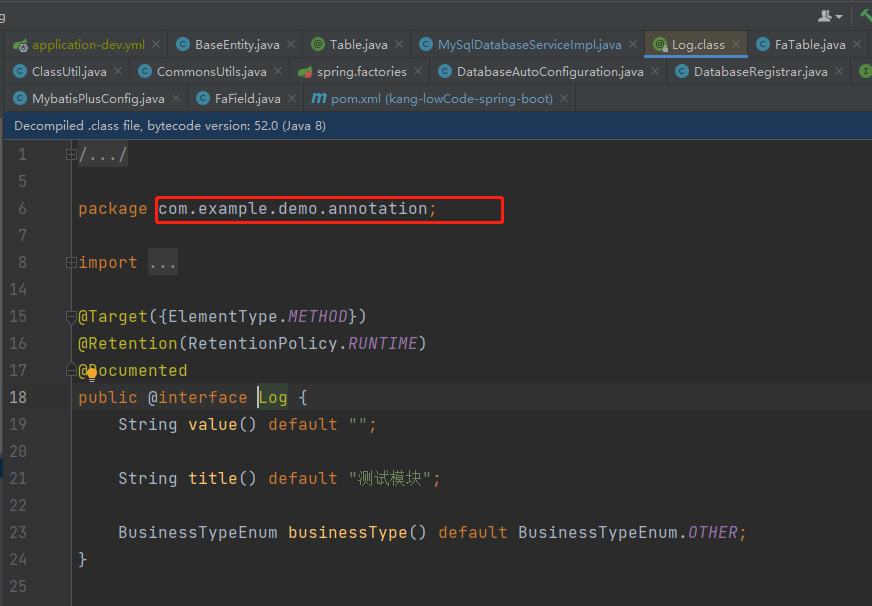Click the Log.class annotation icon
Screen dimensions: 872x606
pos(660,44)
